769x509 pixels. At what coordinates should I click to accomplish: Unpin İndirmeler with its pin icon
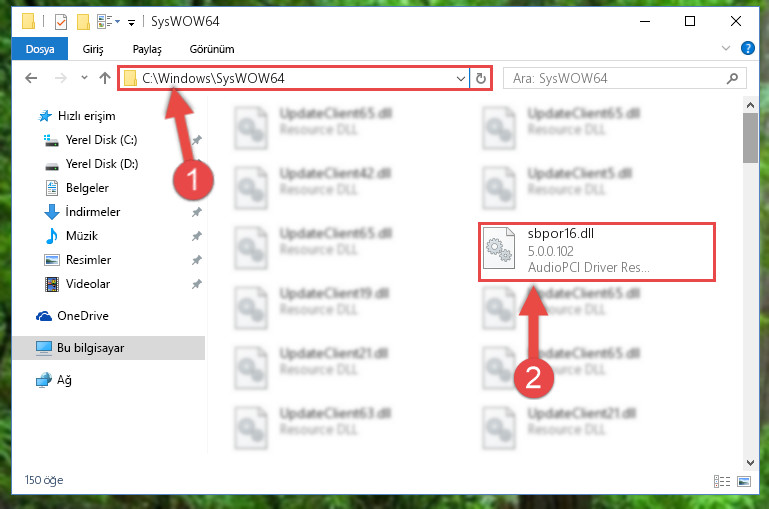[x=197, y=212]
